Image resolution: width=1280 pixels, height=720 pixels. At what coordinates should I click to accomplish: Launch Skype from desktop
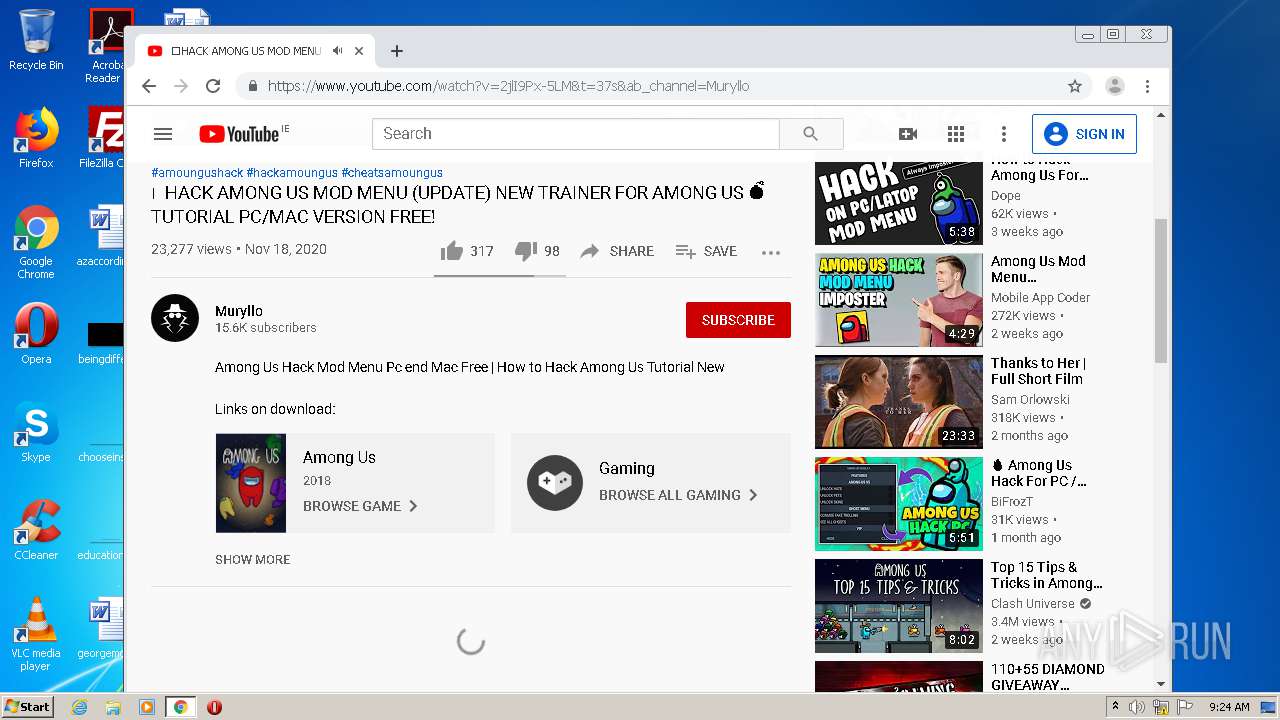point(36,432)
